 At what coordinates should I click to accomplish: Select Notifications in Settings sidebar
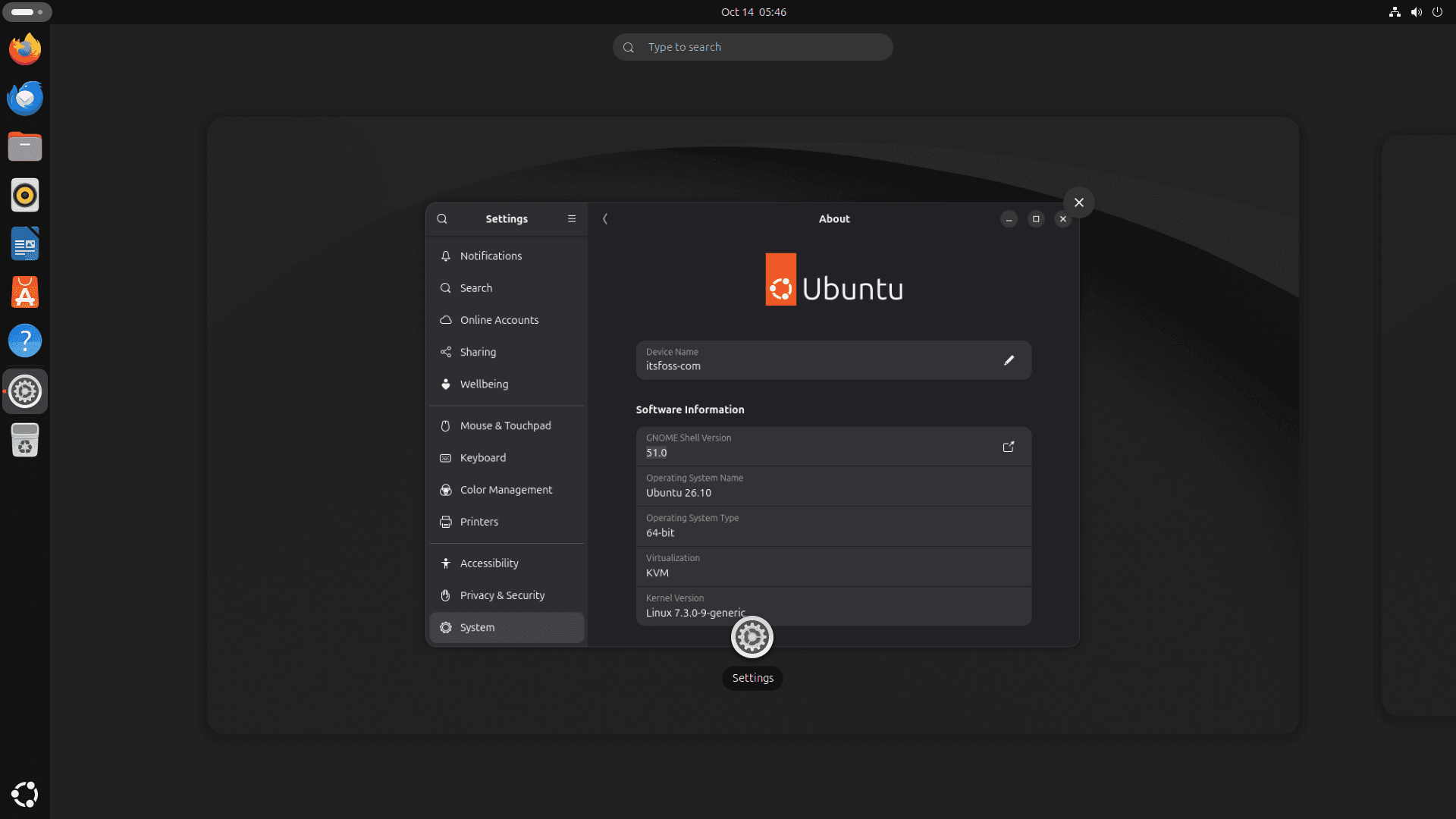pyautogui.click(x=507, y=256)
